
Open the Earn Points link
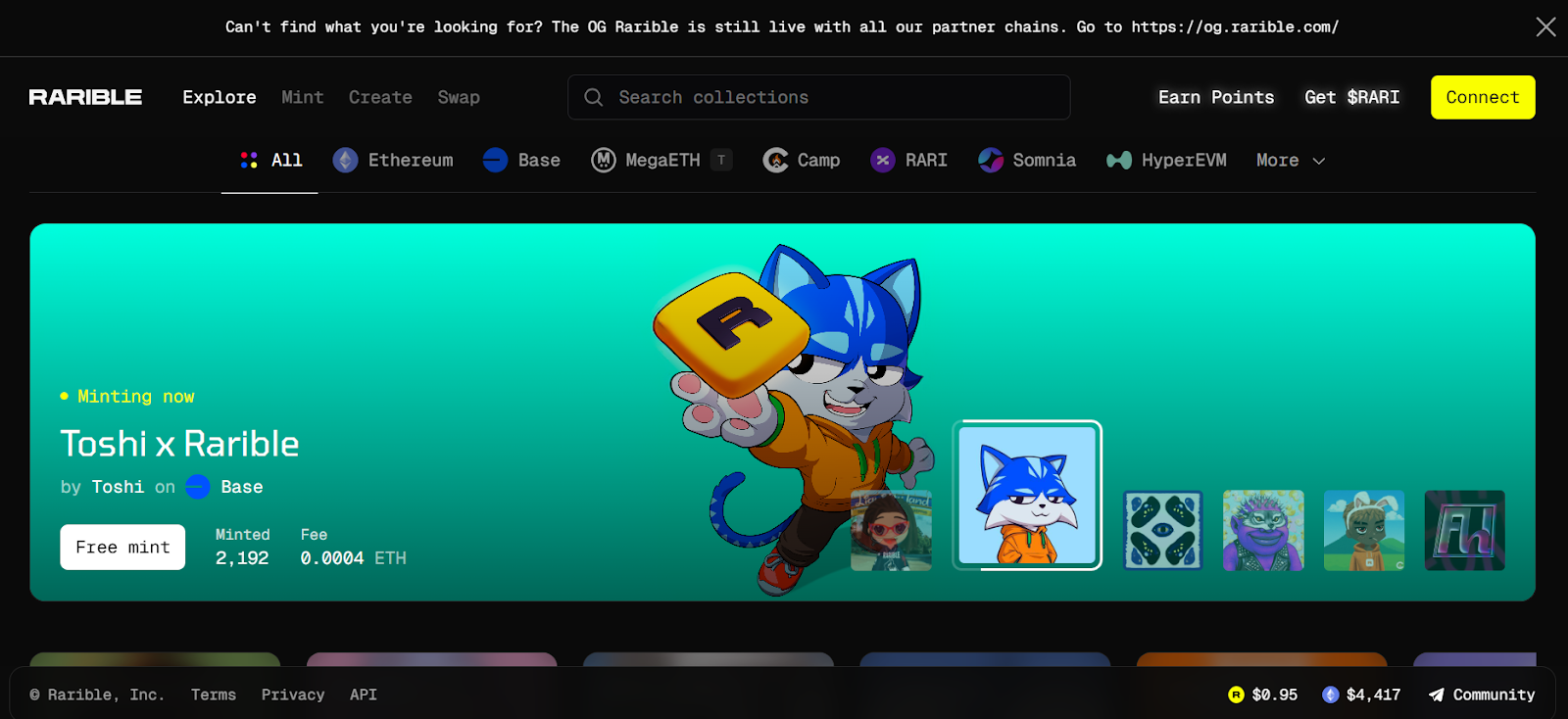(1216, 97)
